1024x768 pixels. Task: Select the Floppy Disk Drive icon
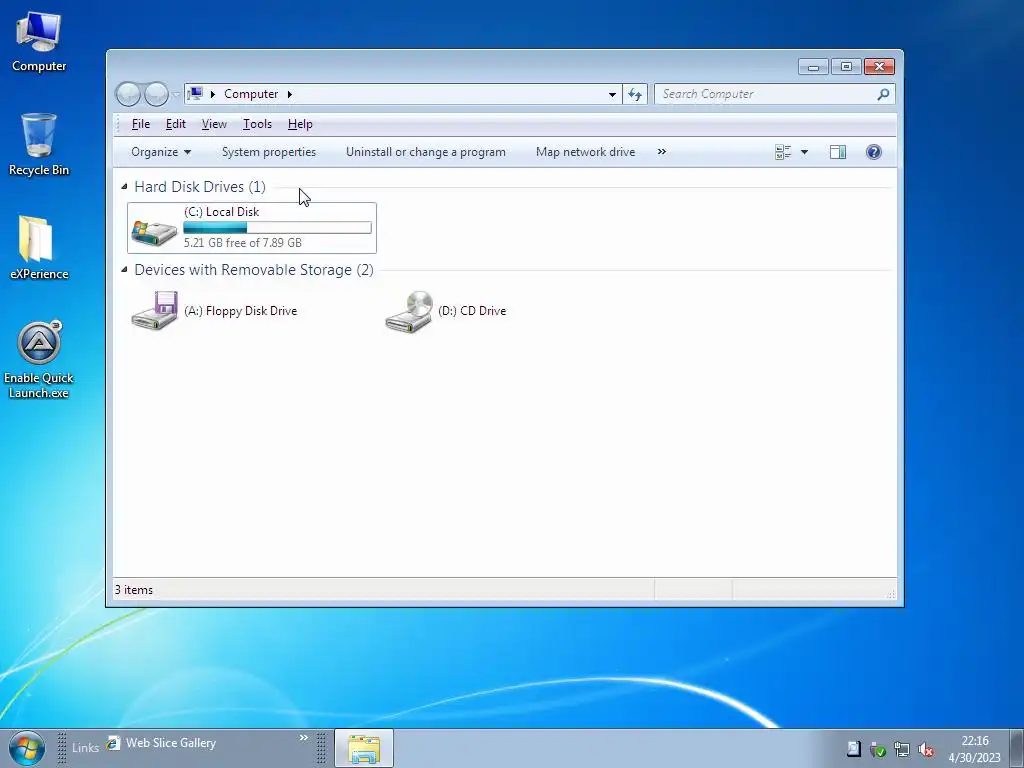(154, 311)
